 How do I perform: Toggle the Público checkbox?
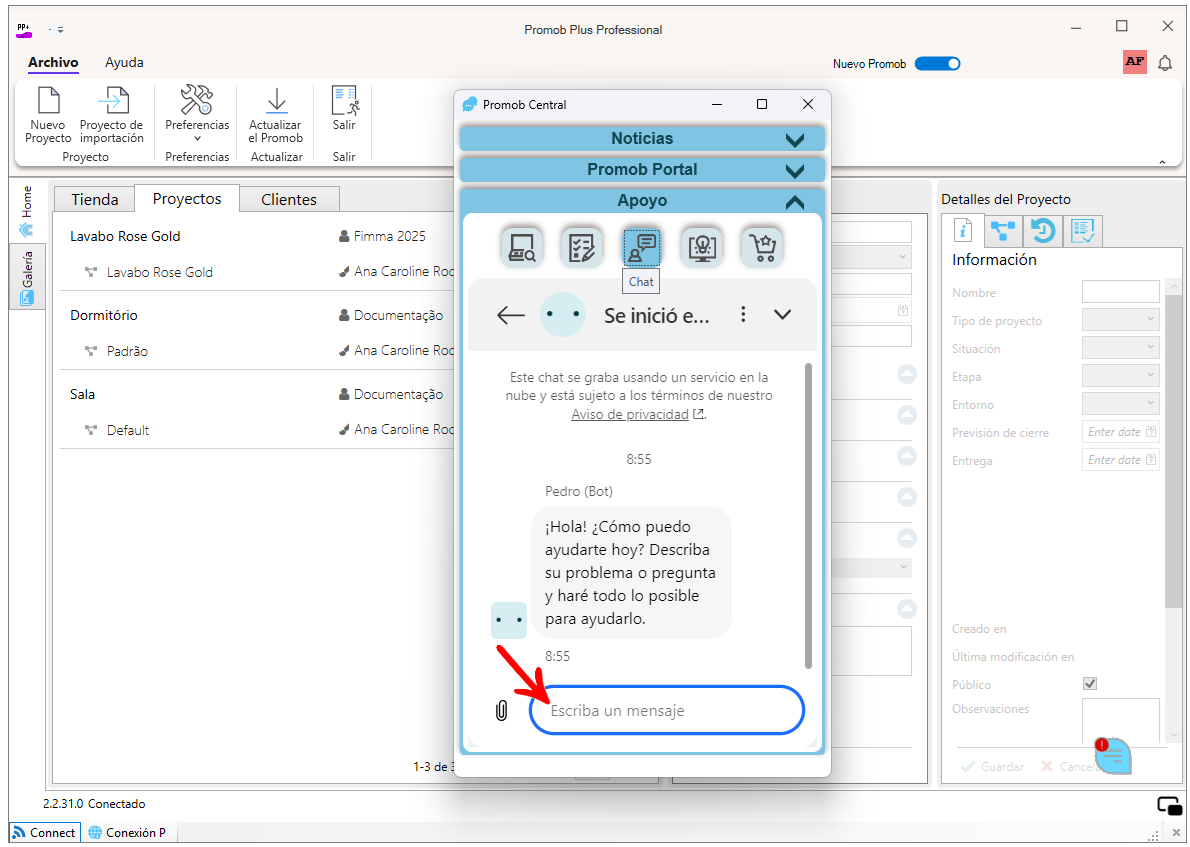point(1090,684)
